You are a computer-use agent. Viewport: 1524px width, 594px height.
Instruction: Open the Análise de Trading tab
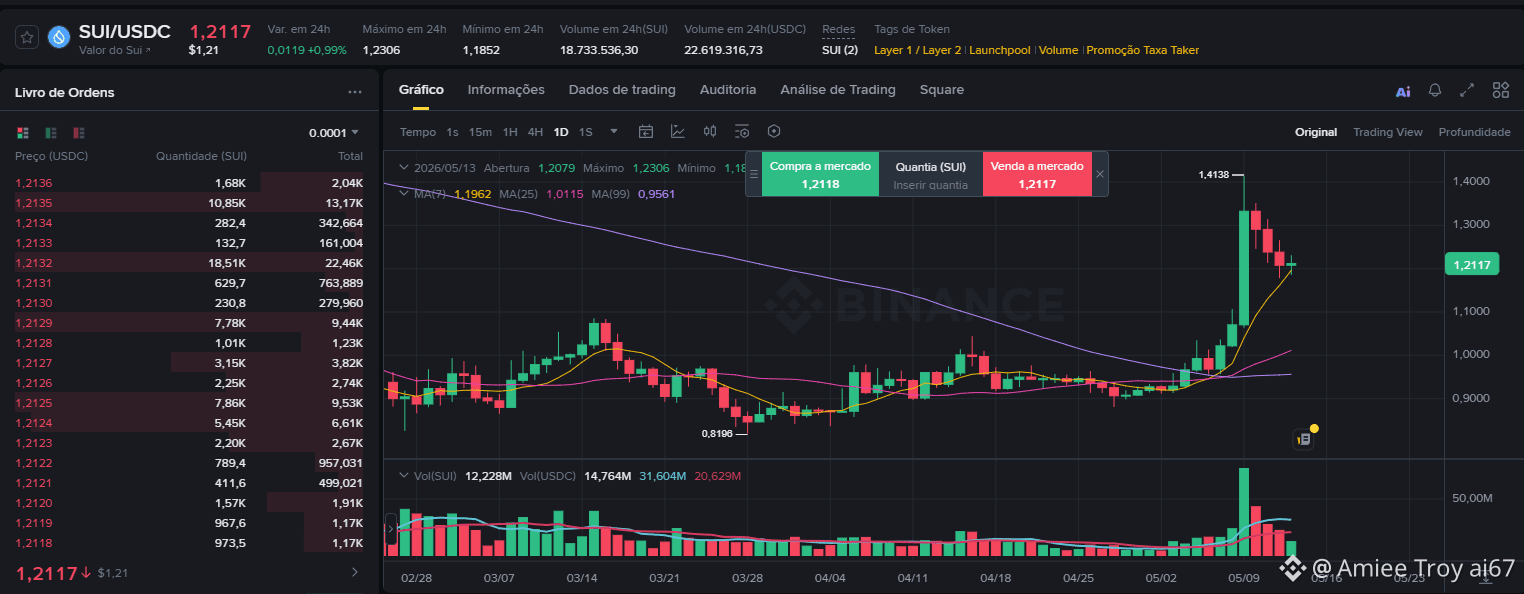point(838,89)
